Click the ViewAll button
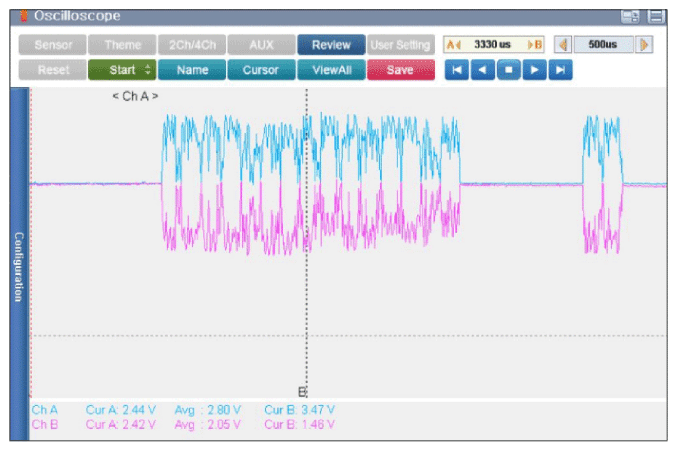Viewport: 677px width, 451px height. pos(331,70)
